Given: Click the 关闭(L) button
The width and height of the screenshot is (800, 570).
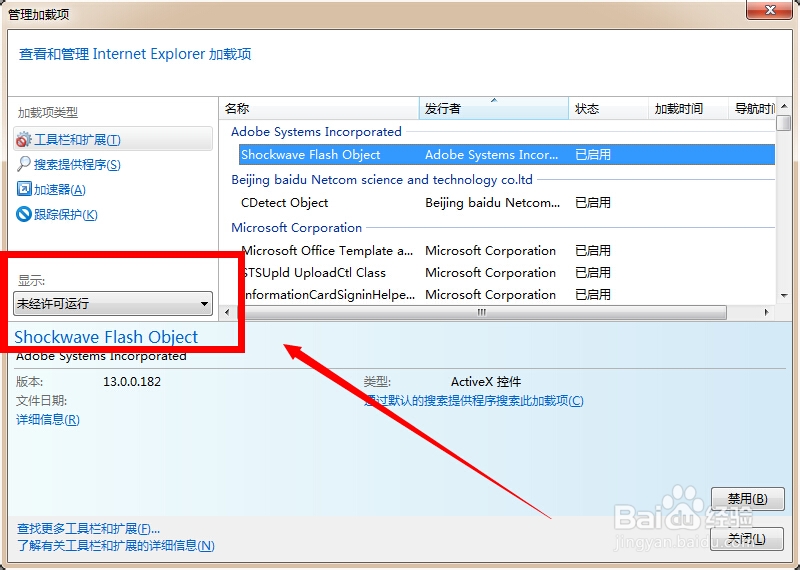Looking at the screenshot, I should click(x=747, y=539).
